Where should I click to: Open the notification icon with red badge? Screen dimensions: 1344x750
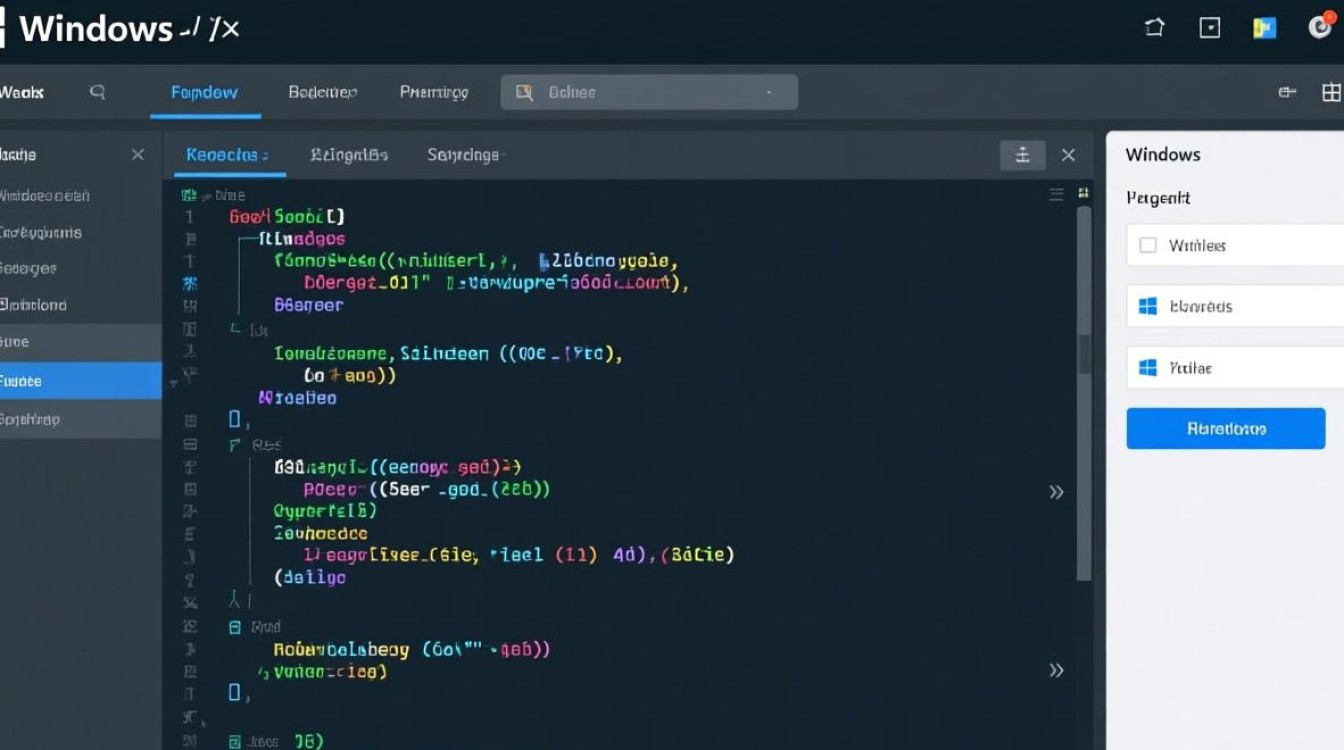pos(1321,26)
